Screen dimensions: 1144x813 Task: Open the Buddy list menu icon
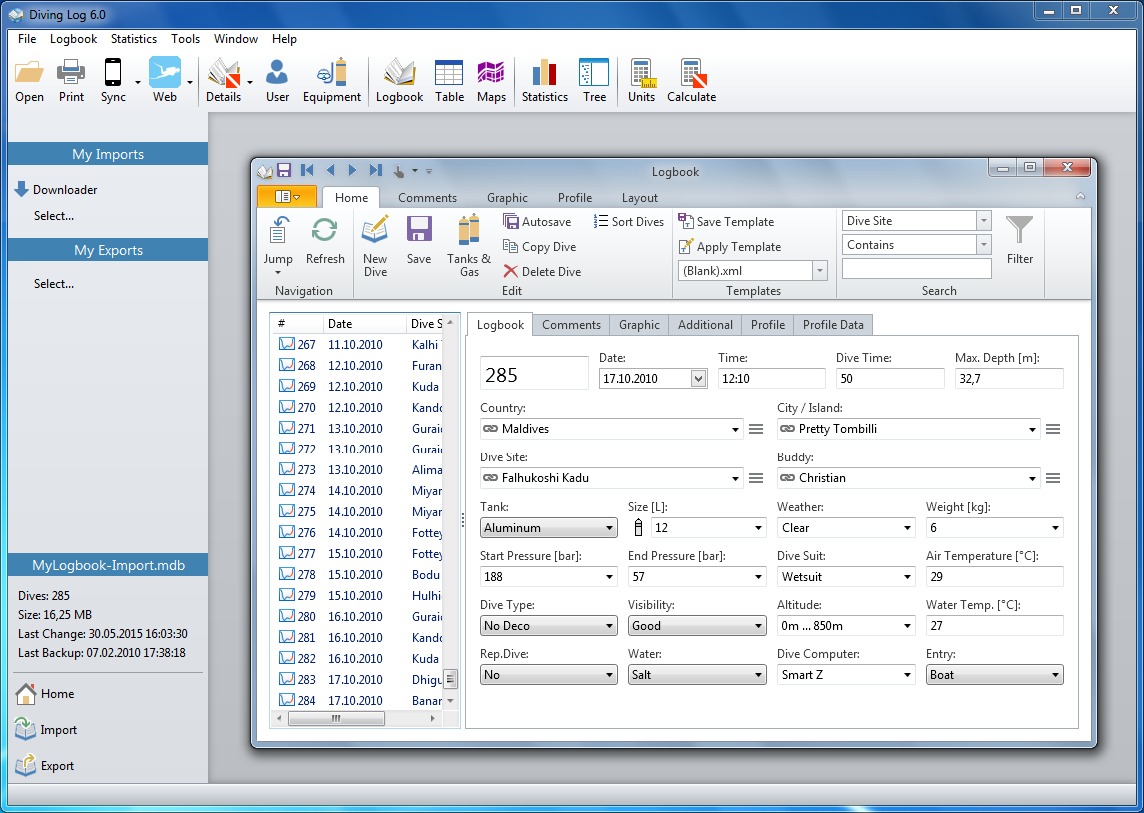[x=1053, y=478]
